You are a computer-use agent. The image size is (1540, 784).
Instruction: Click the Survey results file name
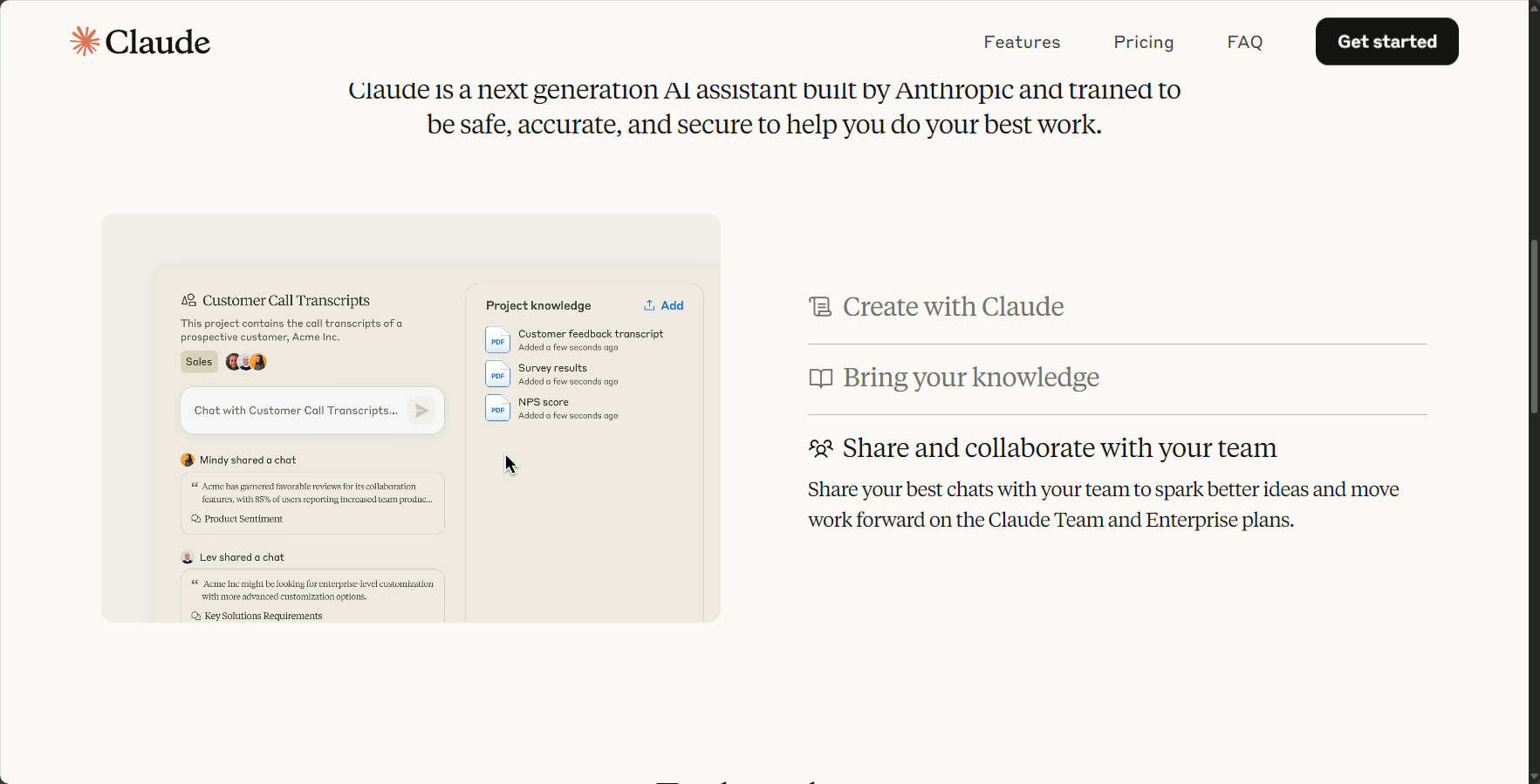coord(552,368)
